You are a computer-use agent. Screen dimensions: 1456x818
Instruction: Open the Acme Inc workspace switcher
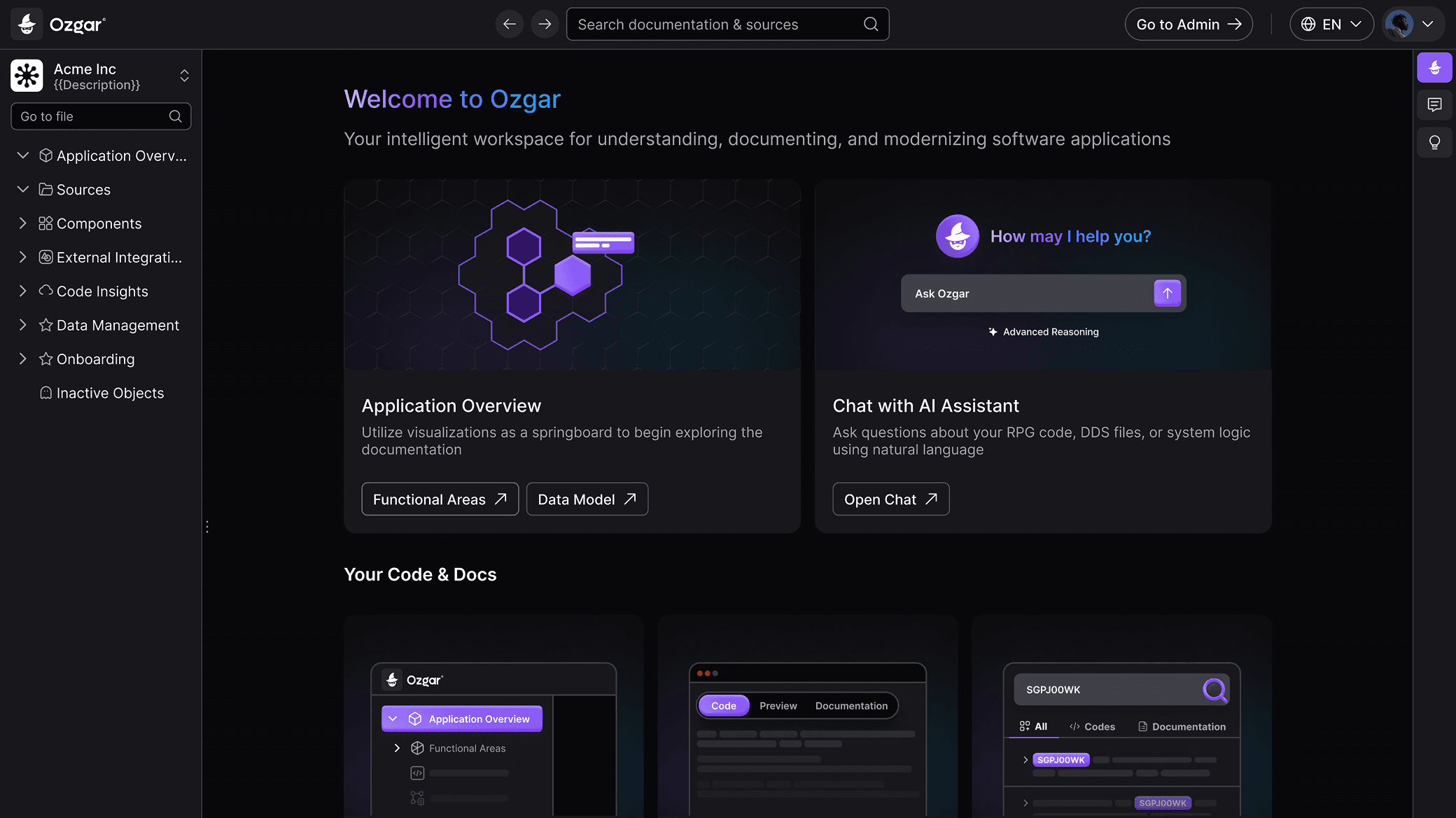[184, 75]
